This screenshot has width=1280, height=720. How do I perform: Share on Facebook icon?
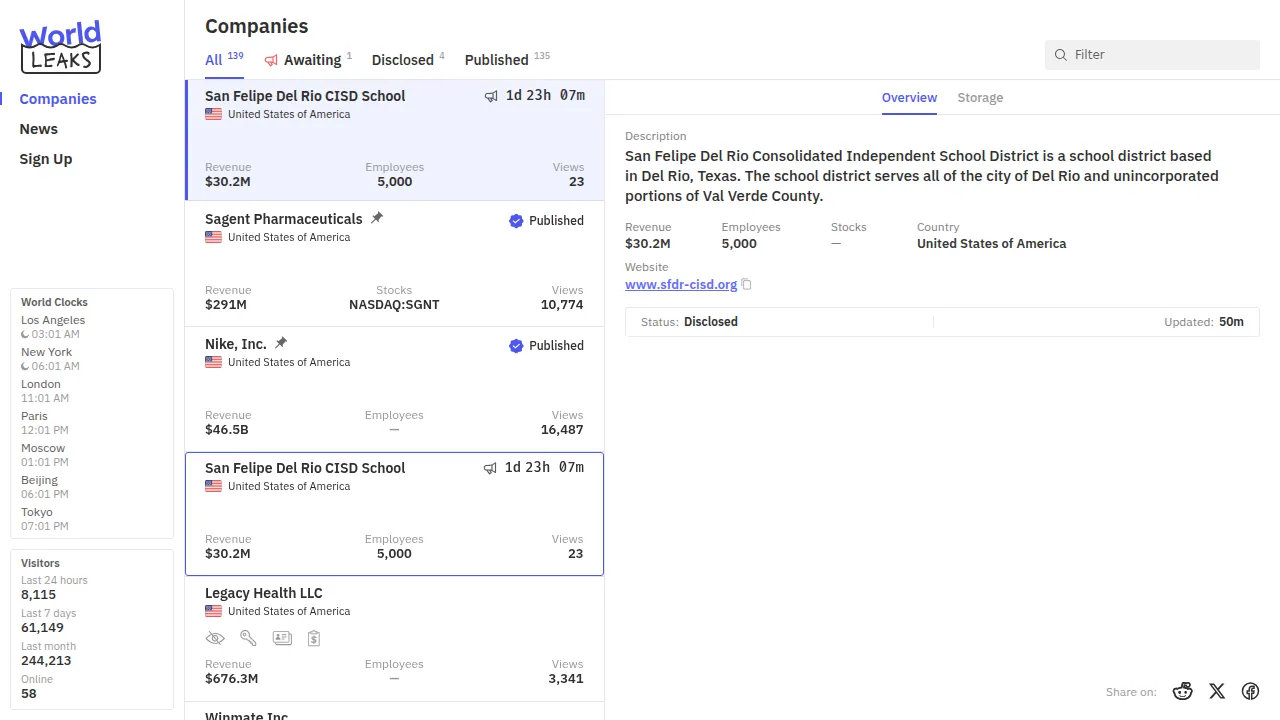point(1250,691)
